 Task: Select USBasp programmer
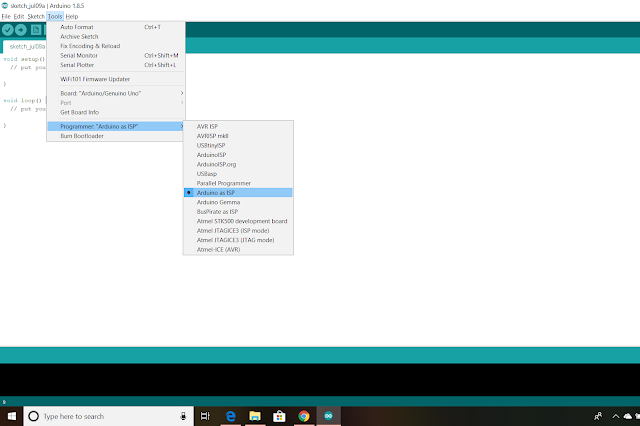(238, 173)
